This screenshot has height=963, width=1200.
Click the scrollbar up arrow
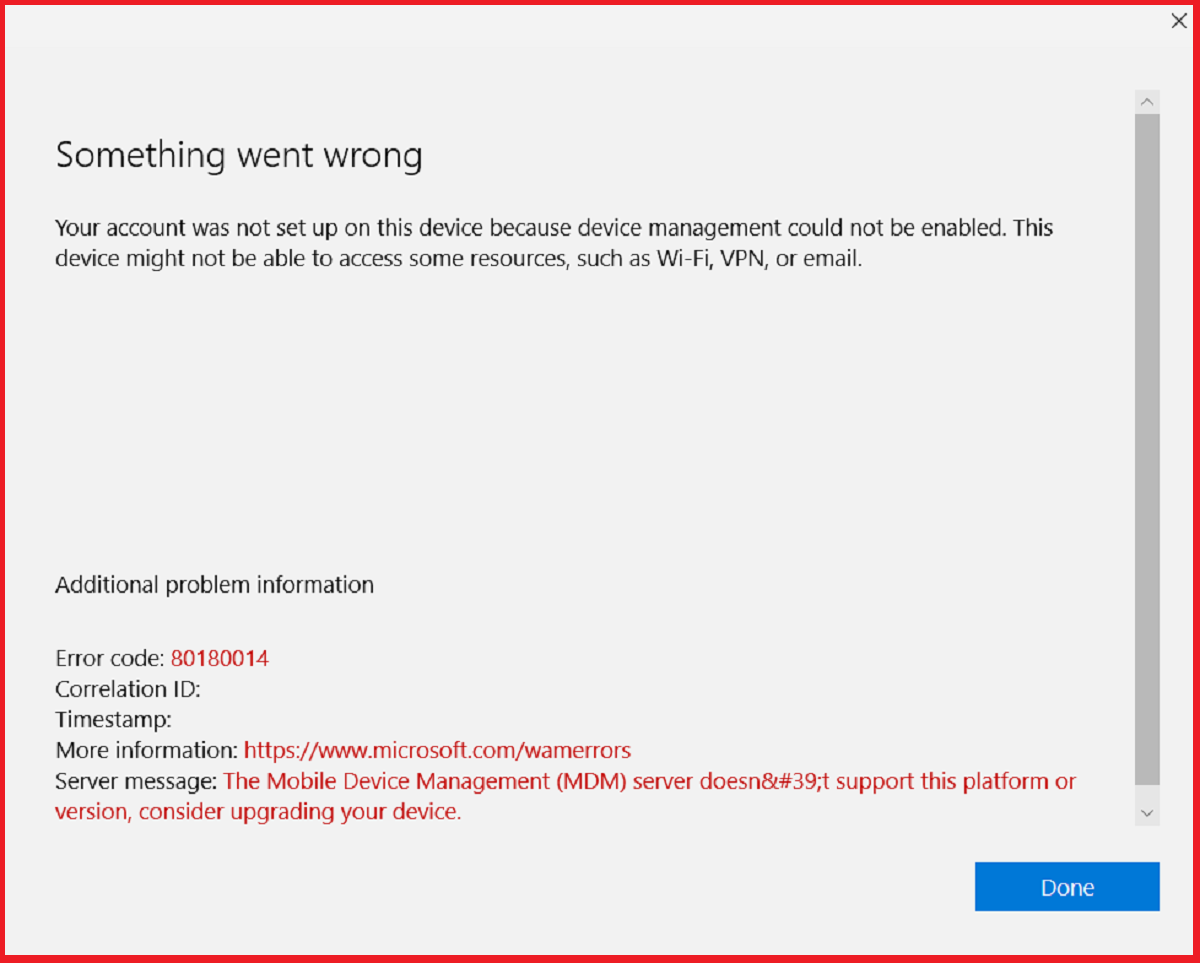tap(1147, 101)
